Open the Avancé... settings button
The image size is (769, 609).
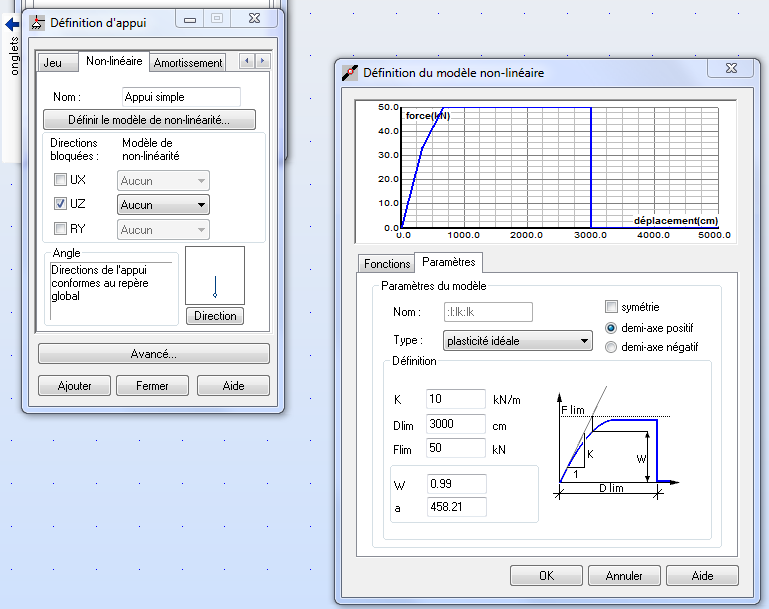154,354
